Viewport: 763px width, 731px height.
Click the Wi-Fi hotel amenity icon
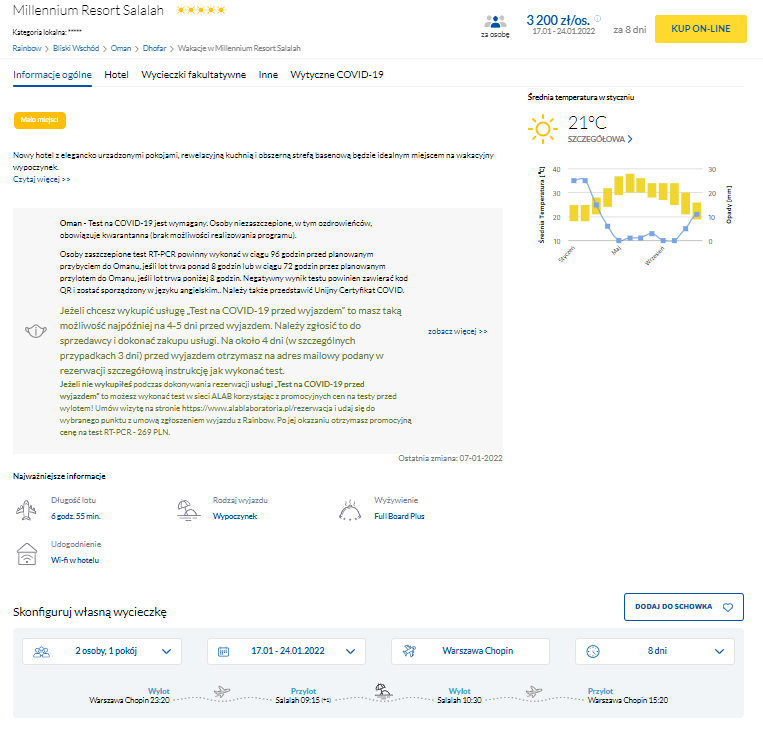coord(27,553)
